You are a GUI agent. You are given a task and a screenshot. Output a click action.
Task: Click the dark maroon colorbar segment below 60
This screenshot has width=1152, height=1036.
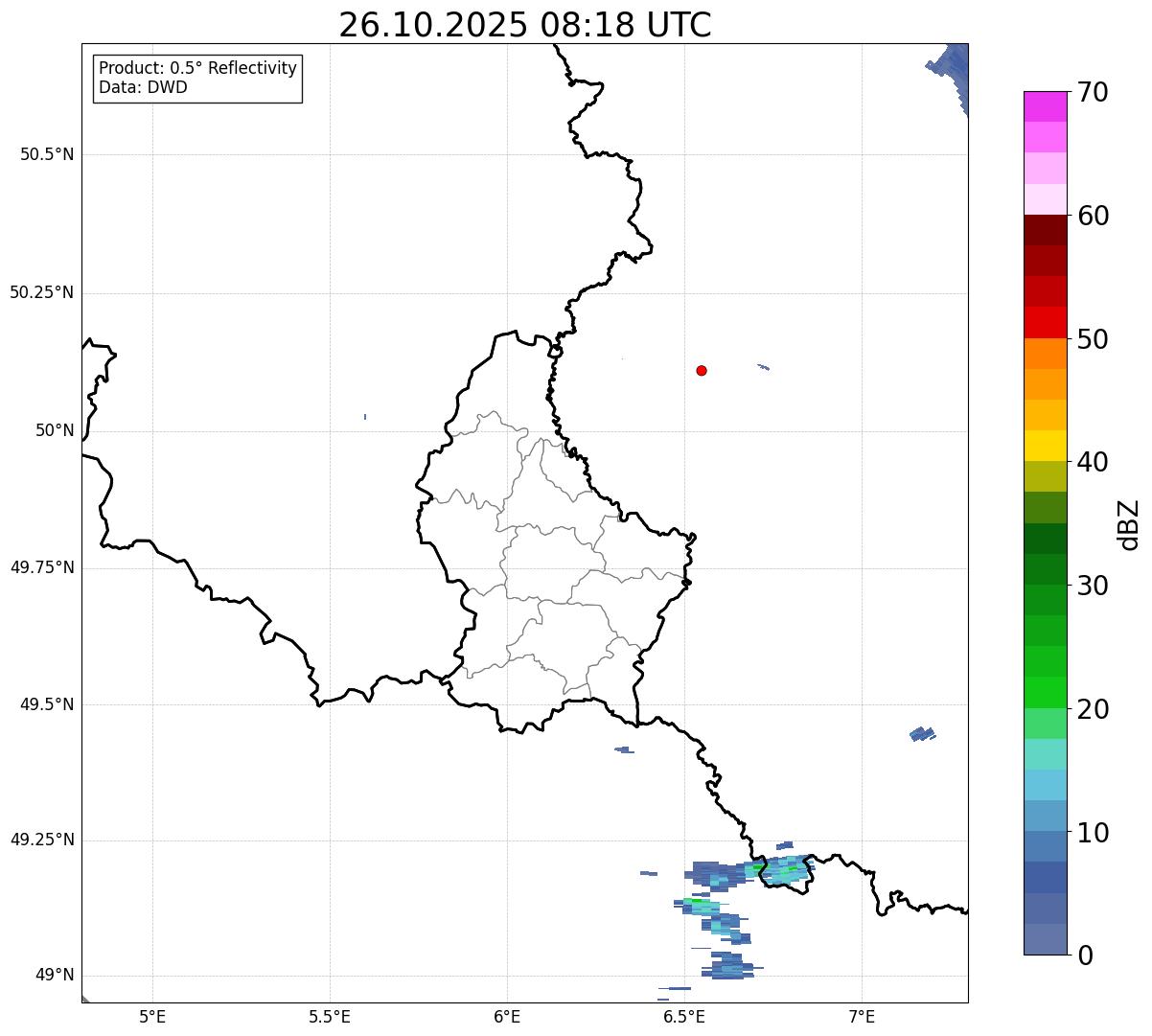[x=1045, y=230]
